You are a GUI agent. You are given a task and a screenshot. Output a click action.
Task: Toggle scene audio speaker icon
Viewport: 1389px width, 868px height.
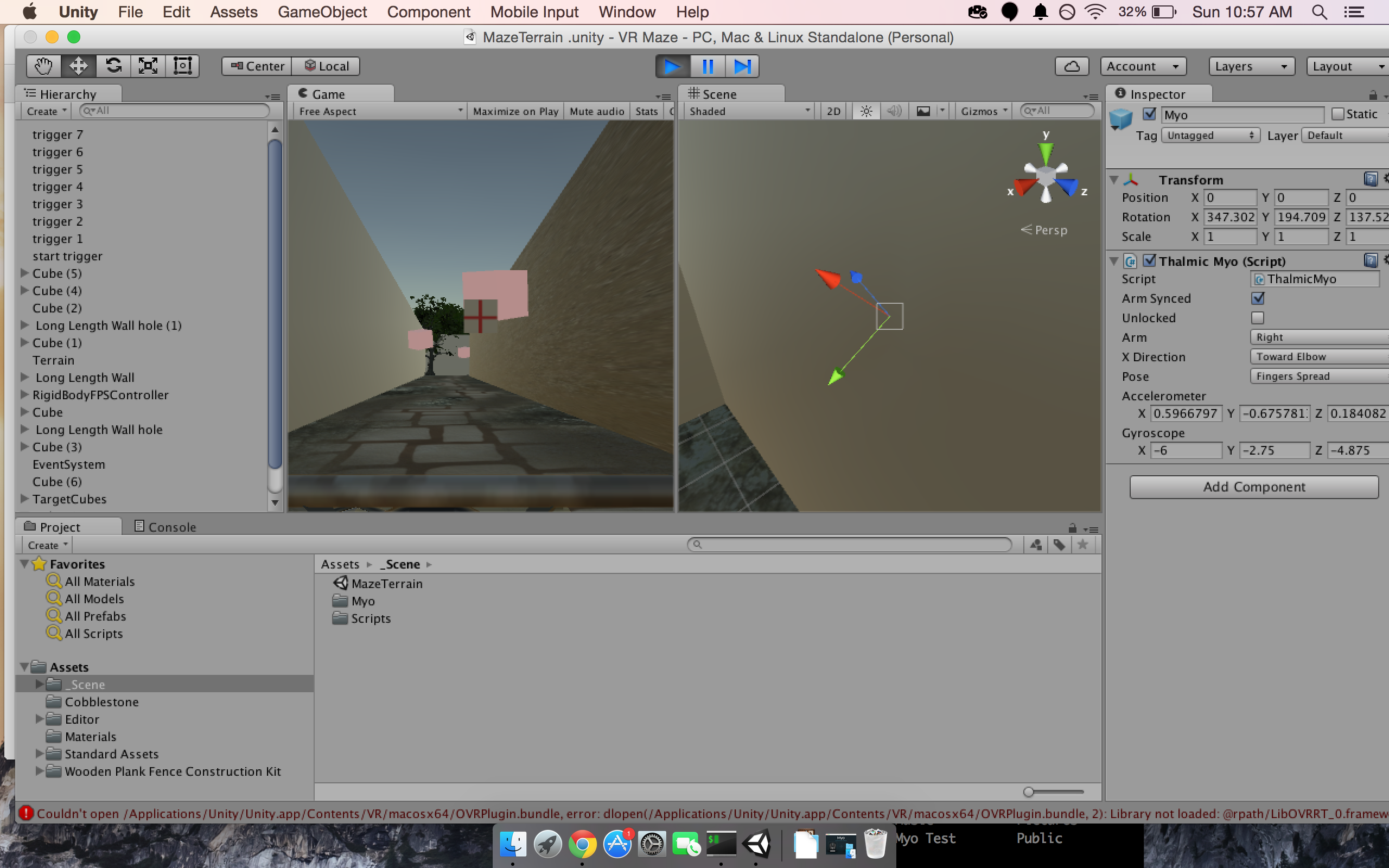click(894, 111)
